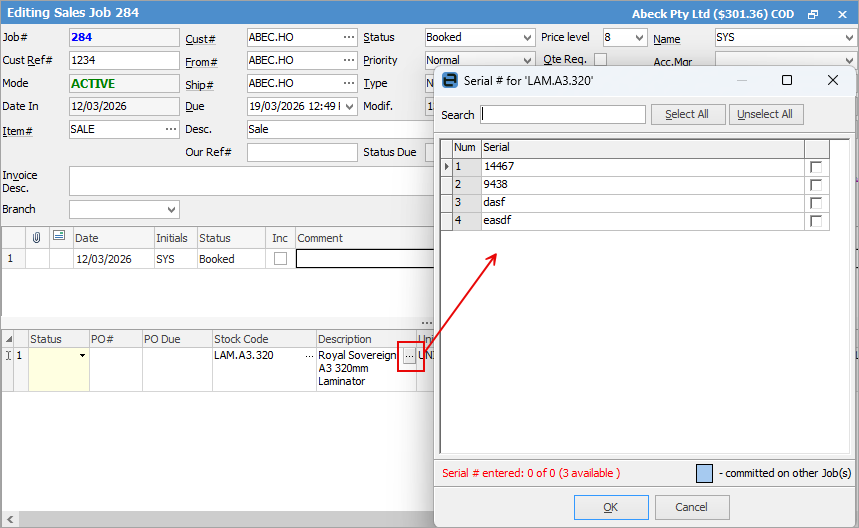
Task: Click the Date column header in comments grid
Action: [x=114, y=238]
